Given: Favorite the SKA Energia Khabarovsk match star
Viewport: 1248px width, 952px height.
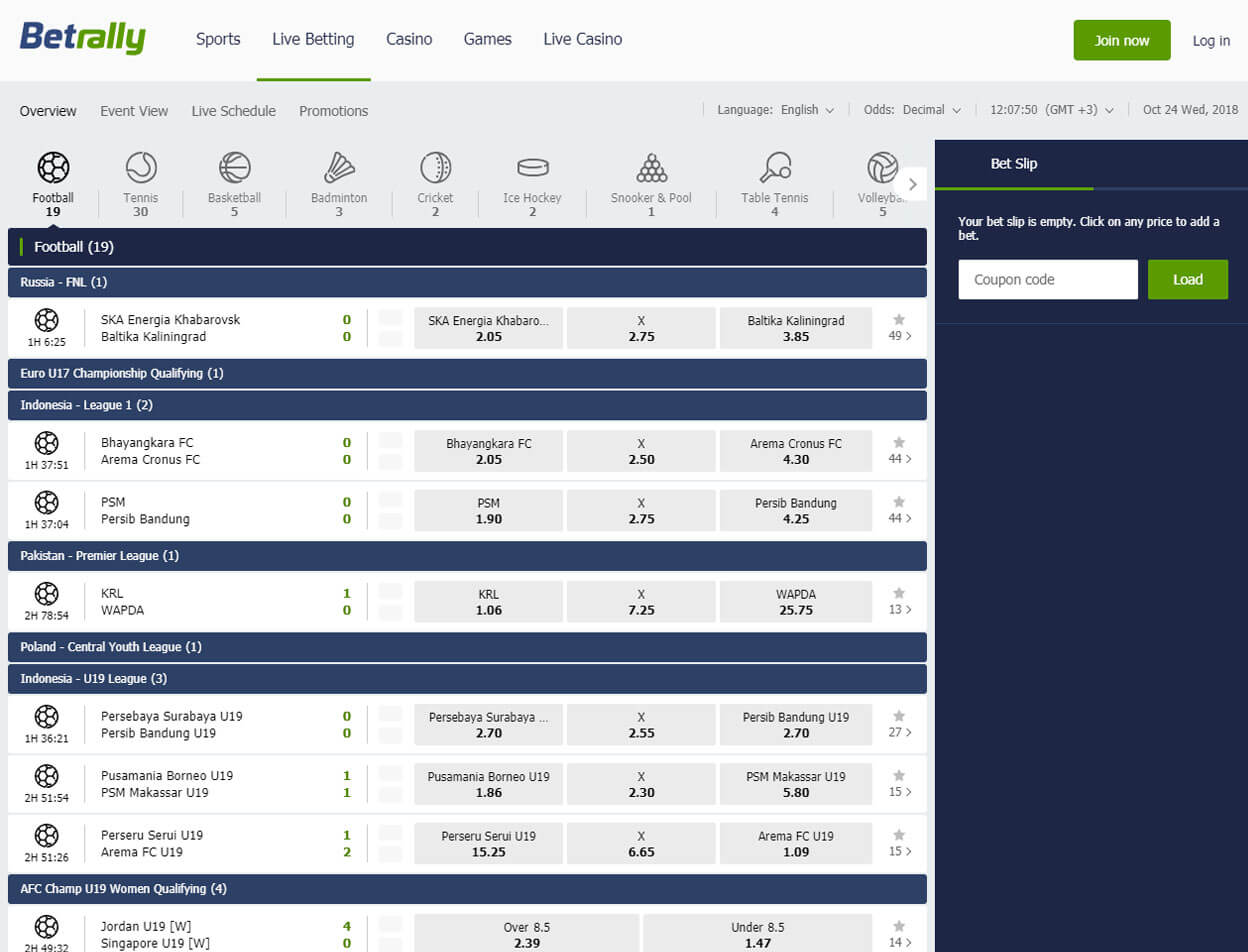Looking at the screenshot, I should click(899, 318).
